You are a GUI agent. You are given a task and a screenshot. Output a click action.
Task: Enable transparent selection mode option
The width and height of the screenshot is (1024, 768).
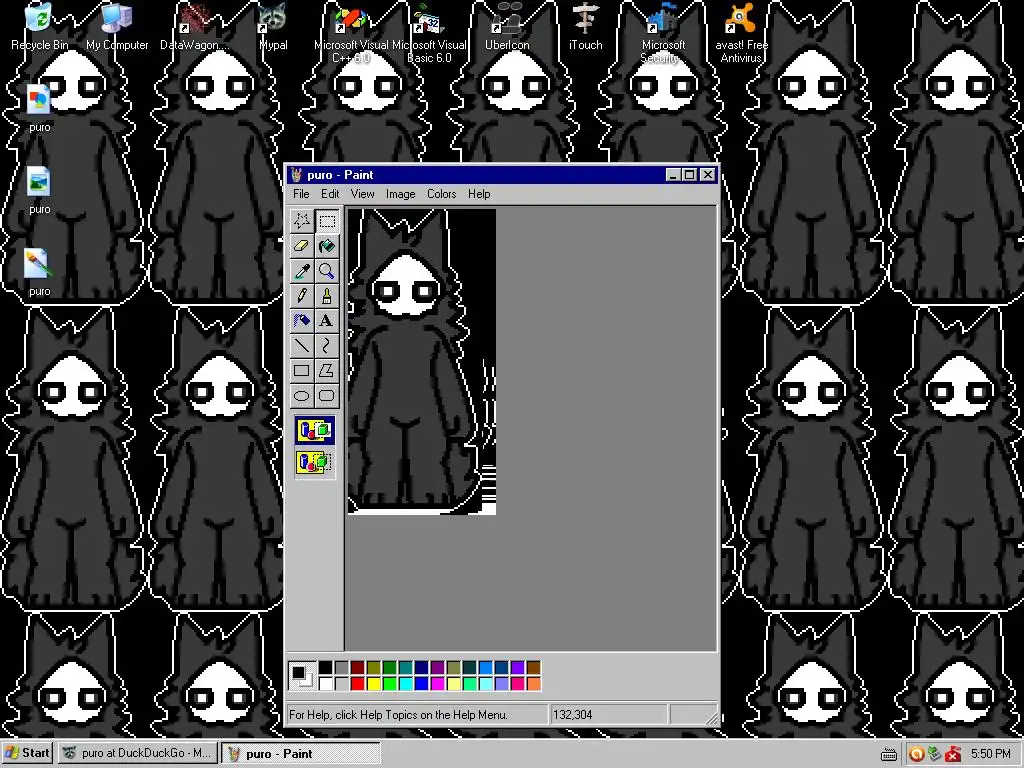click(315, 462)
